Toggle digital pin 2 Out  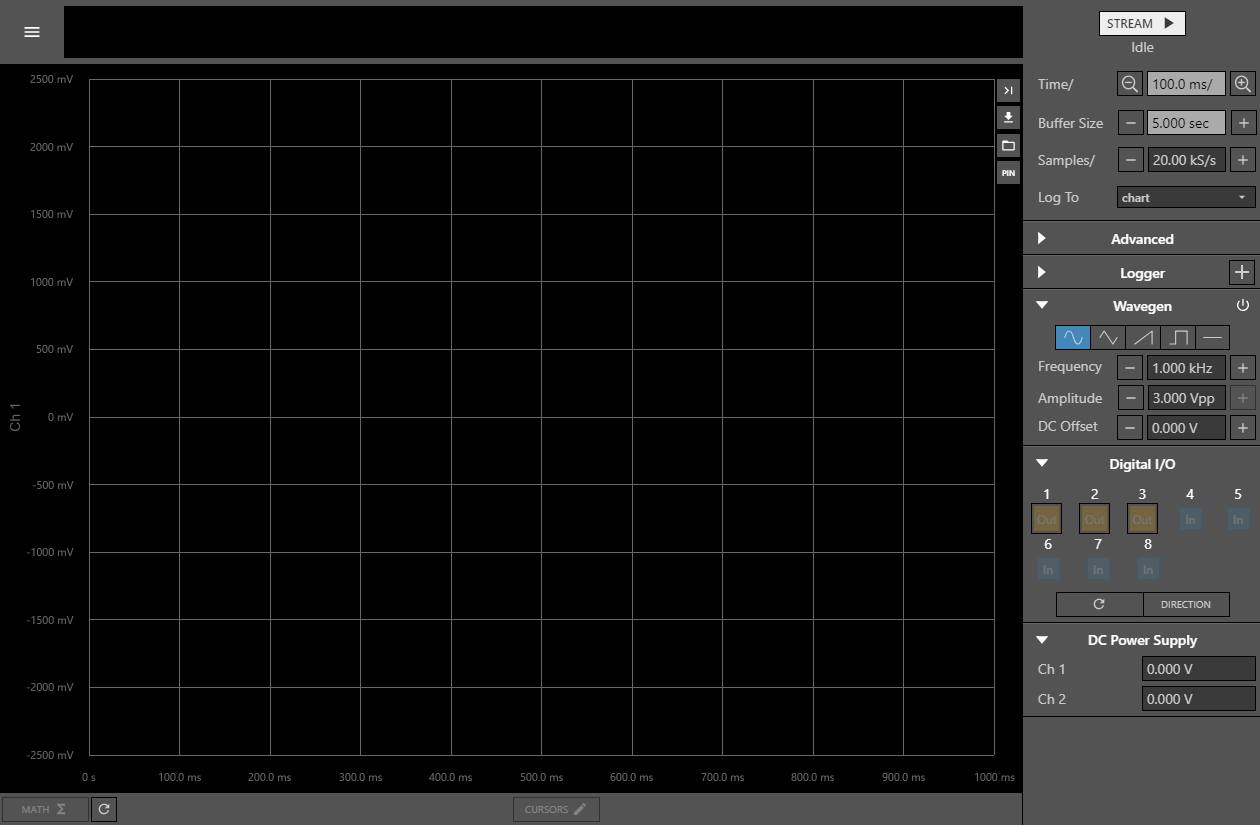(x=1094, y=519)
